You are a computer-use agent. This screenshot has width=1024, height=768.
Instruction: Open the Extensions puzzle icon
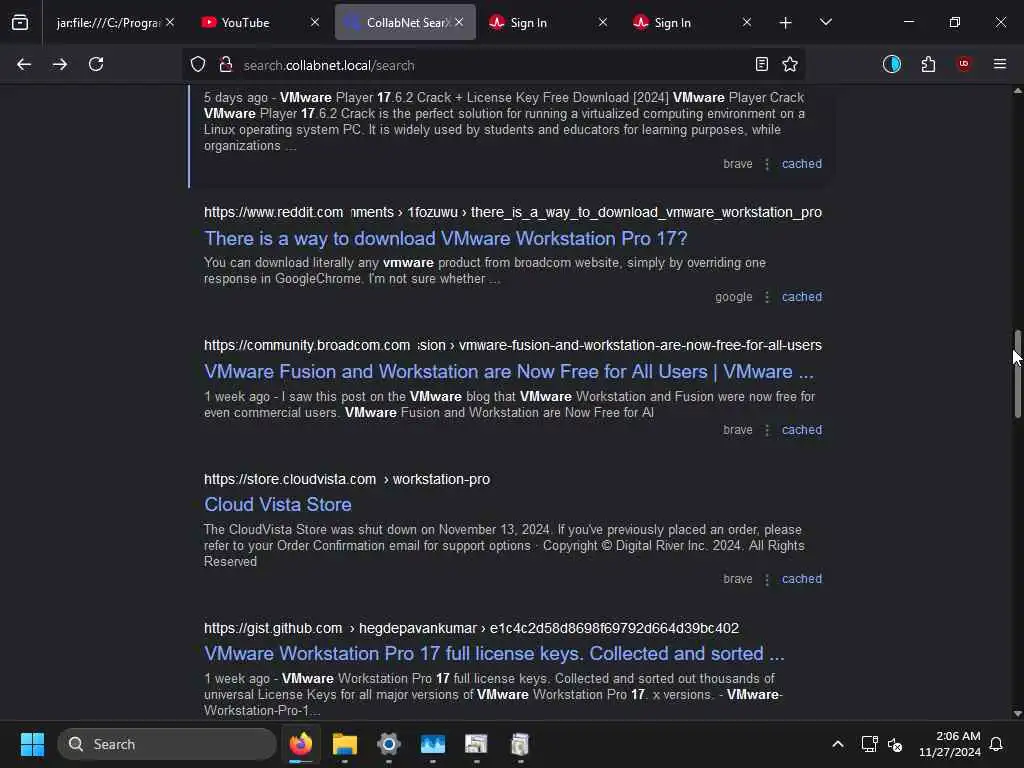[x=928, y=64]
